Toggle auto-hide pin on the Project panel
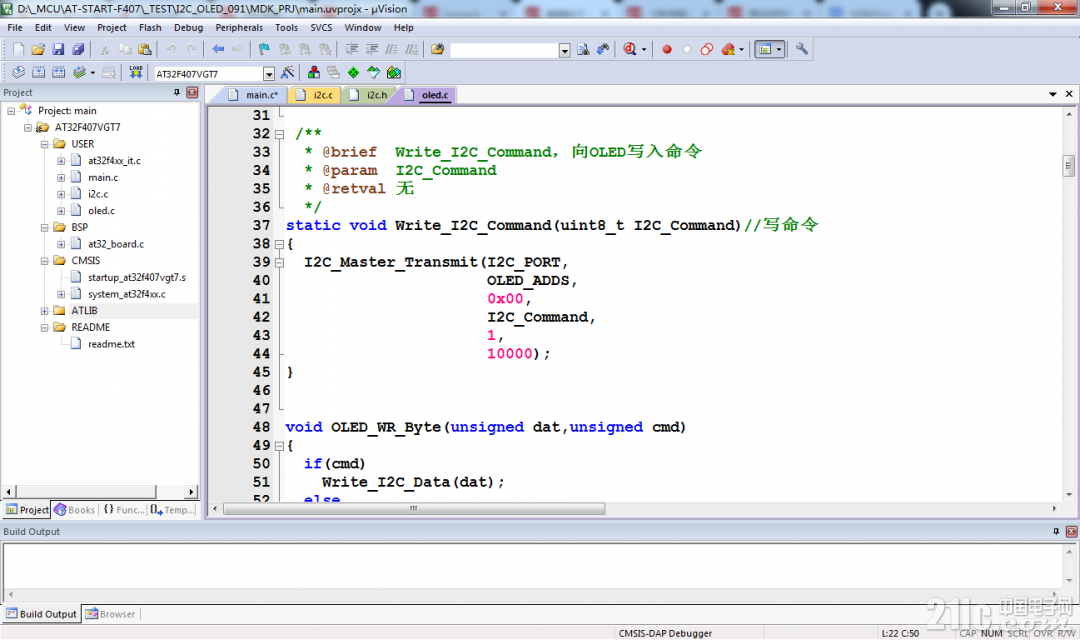Image resolution: width=1080 pixels, height=640 pixels. pyautogui.click(x=177, y=92)
